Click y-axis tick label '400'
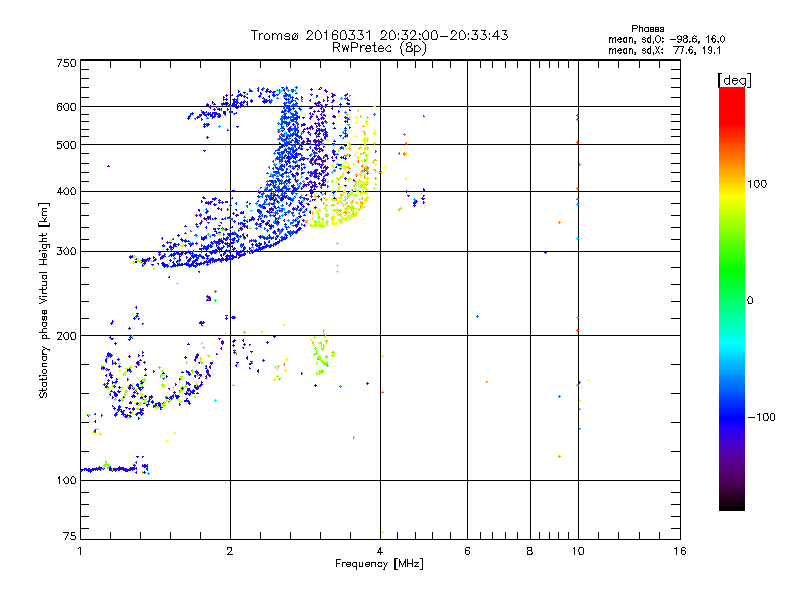The width and height of the screenshot is (800, 600). [x=66, y=192]
